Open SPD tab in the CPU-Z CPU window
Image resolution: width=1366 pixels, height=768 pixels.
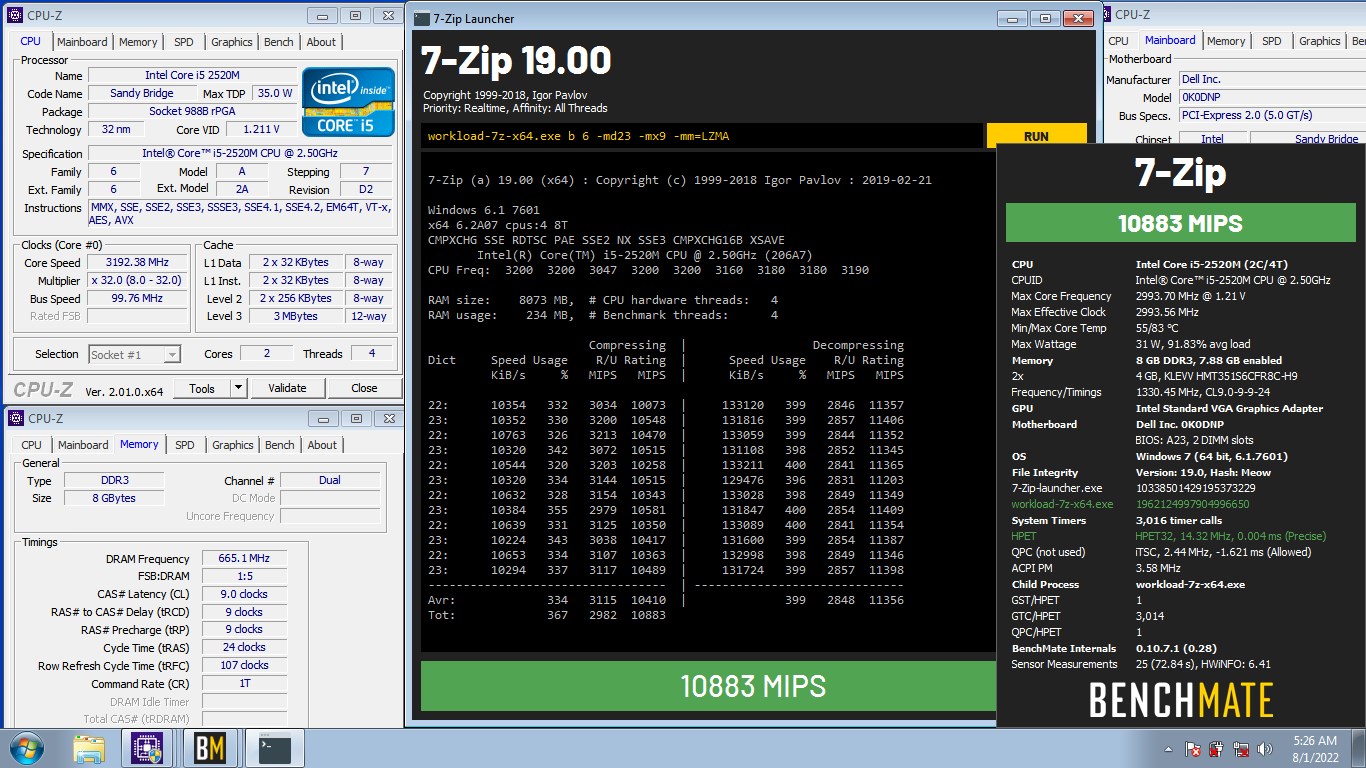click(x=184, y=42)
